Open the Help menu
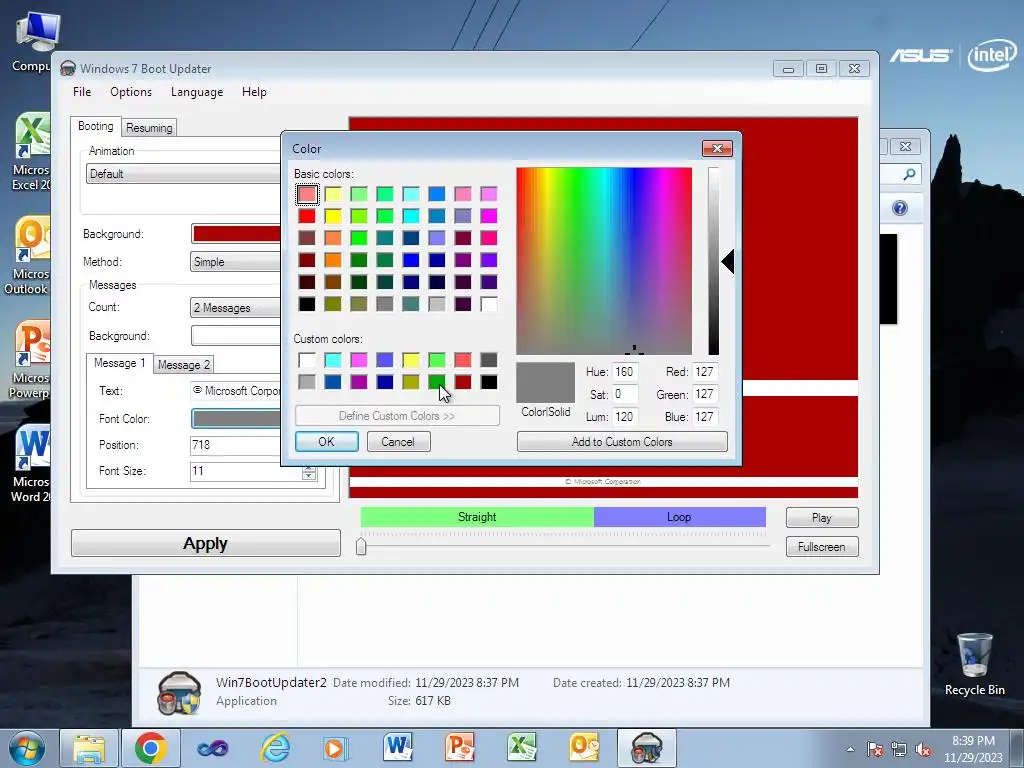This screenshot has height=768, width=1024. pyautogui.click(x=254, y=92)
